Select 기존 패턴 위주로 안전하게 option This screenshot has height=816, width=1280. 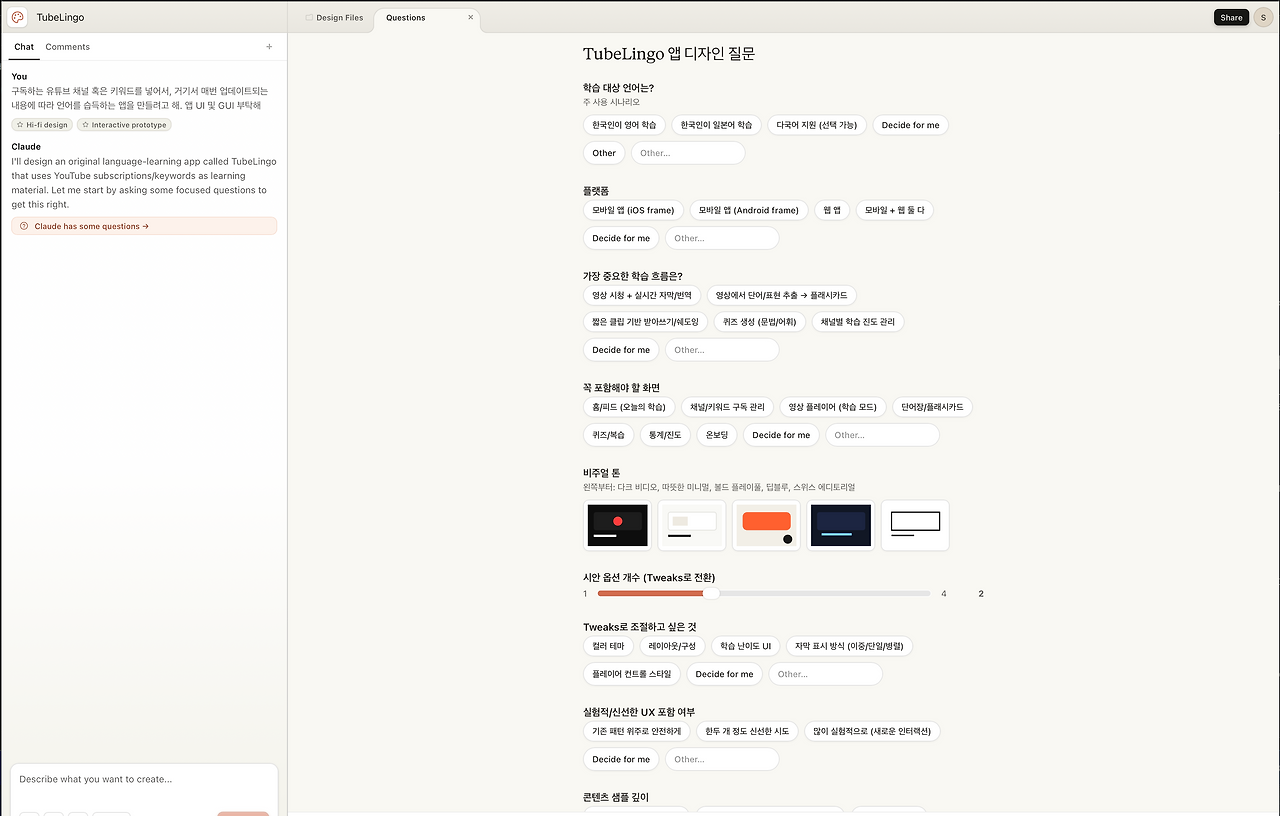click(636, 731)
